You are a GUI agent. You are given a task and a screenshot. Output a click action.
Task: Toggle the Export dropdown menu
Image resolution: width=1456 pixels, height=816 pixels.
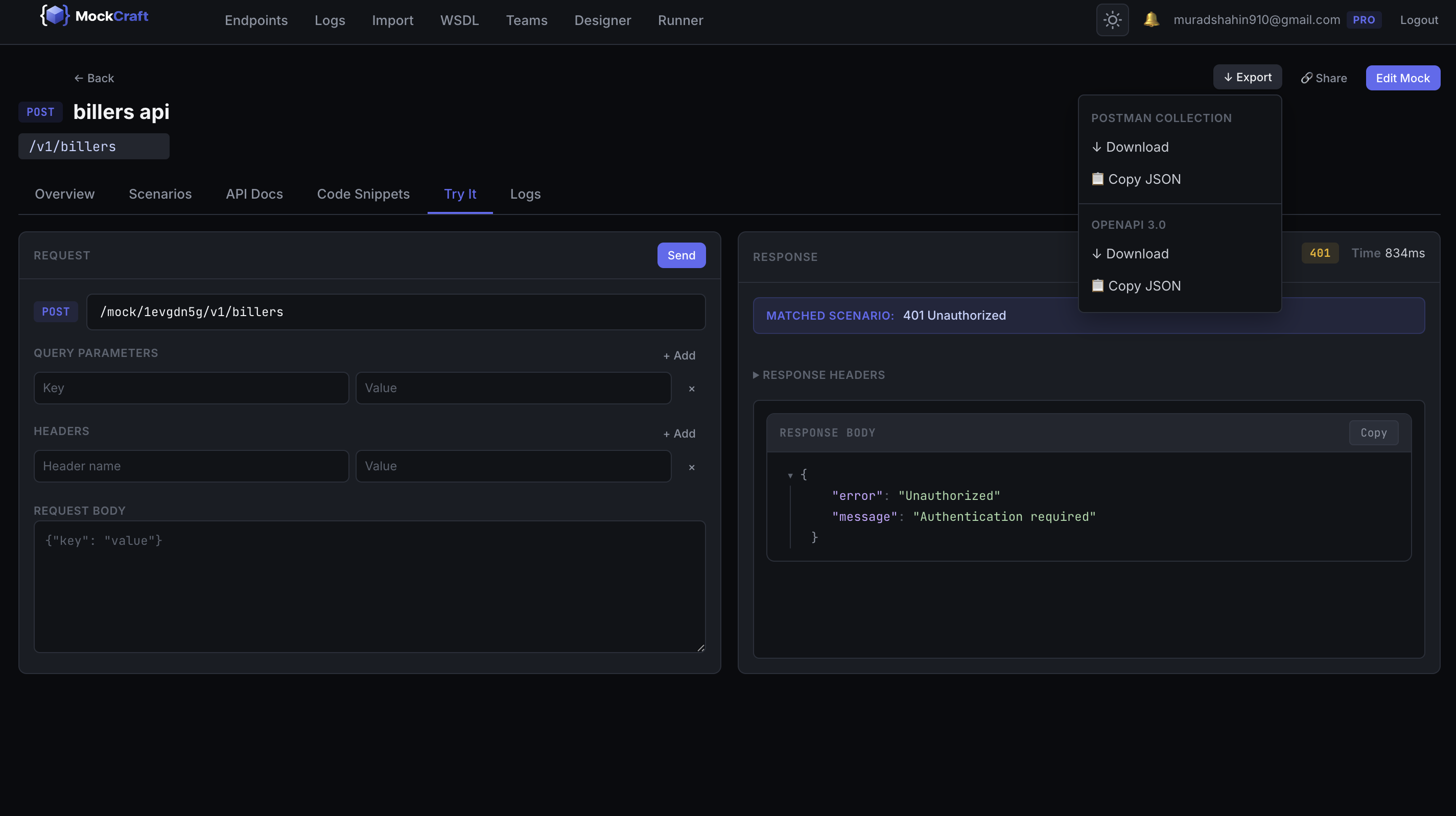[1247, 78]
